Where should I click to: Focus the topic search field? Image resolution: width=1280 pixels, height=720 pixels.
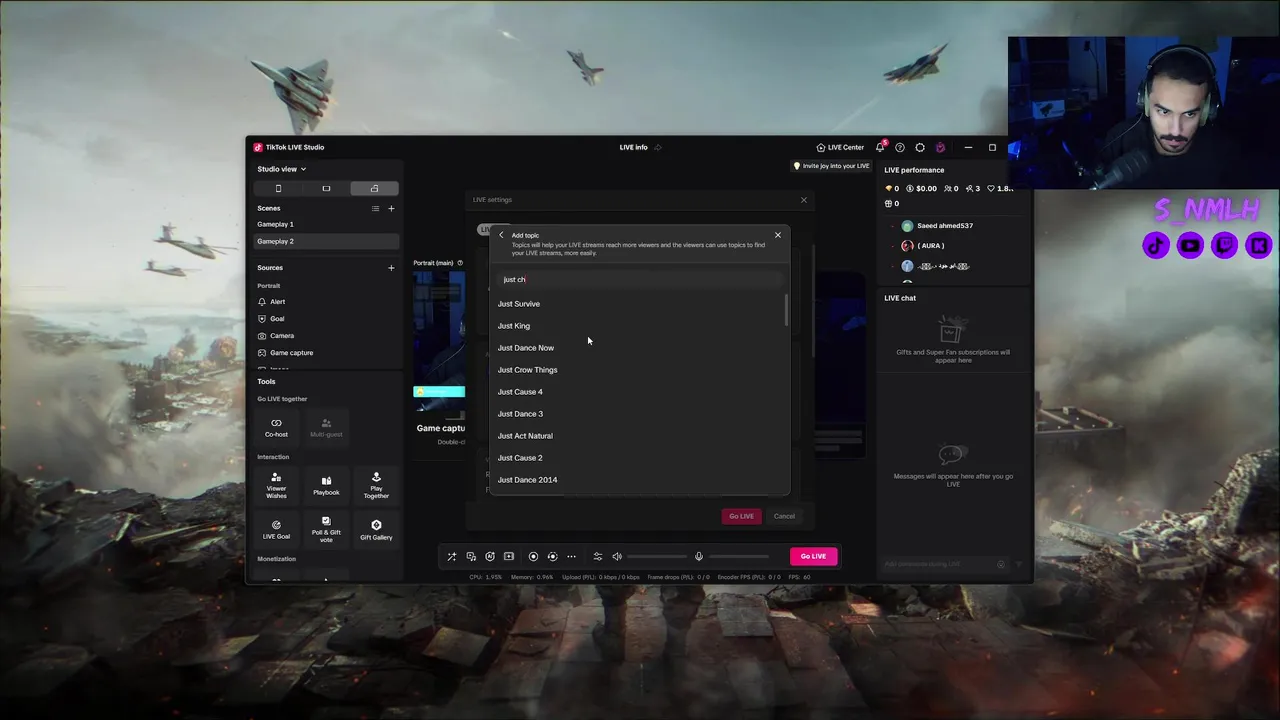(640, 279)
